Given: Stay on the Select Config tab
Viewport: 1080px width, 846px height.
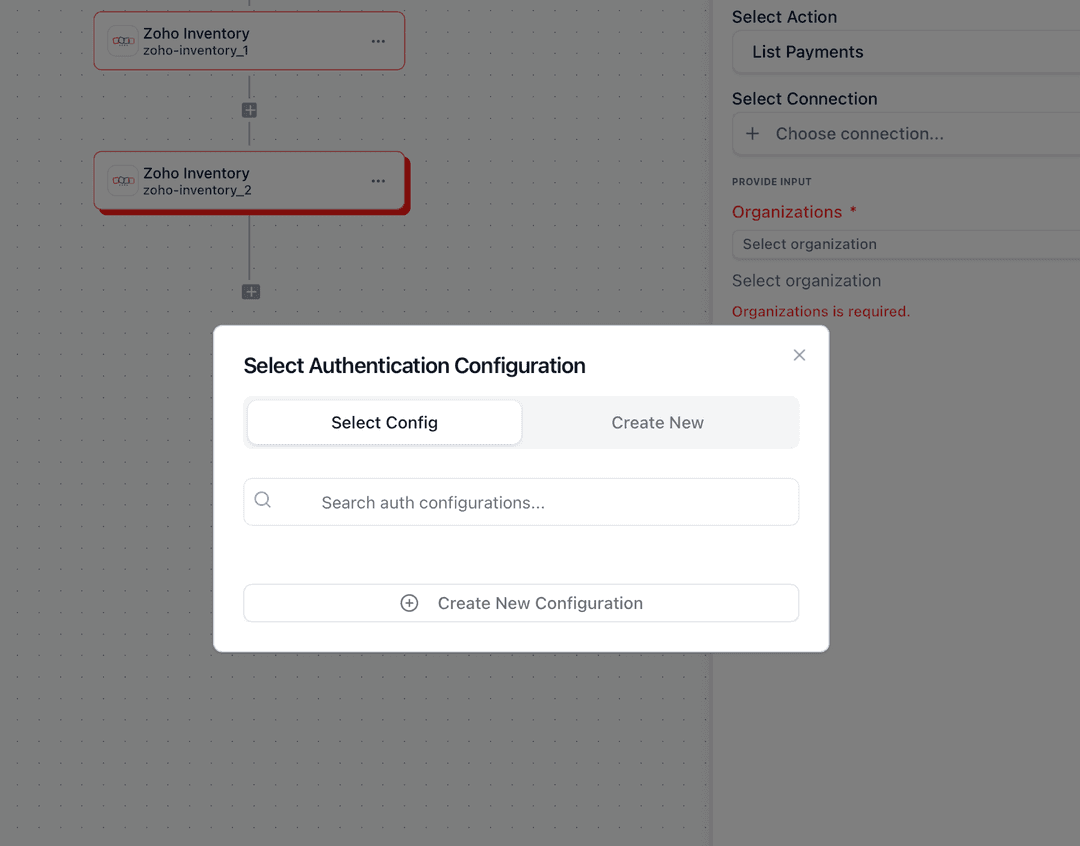Looking at the screenshot, I should point(384,422).
